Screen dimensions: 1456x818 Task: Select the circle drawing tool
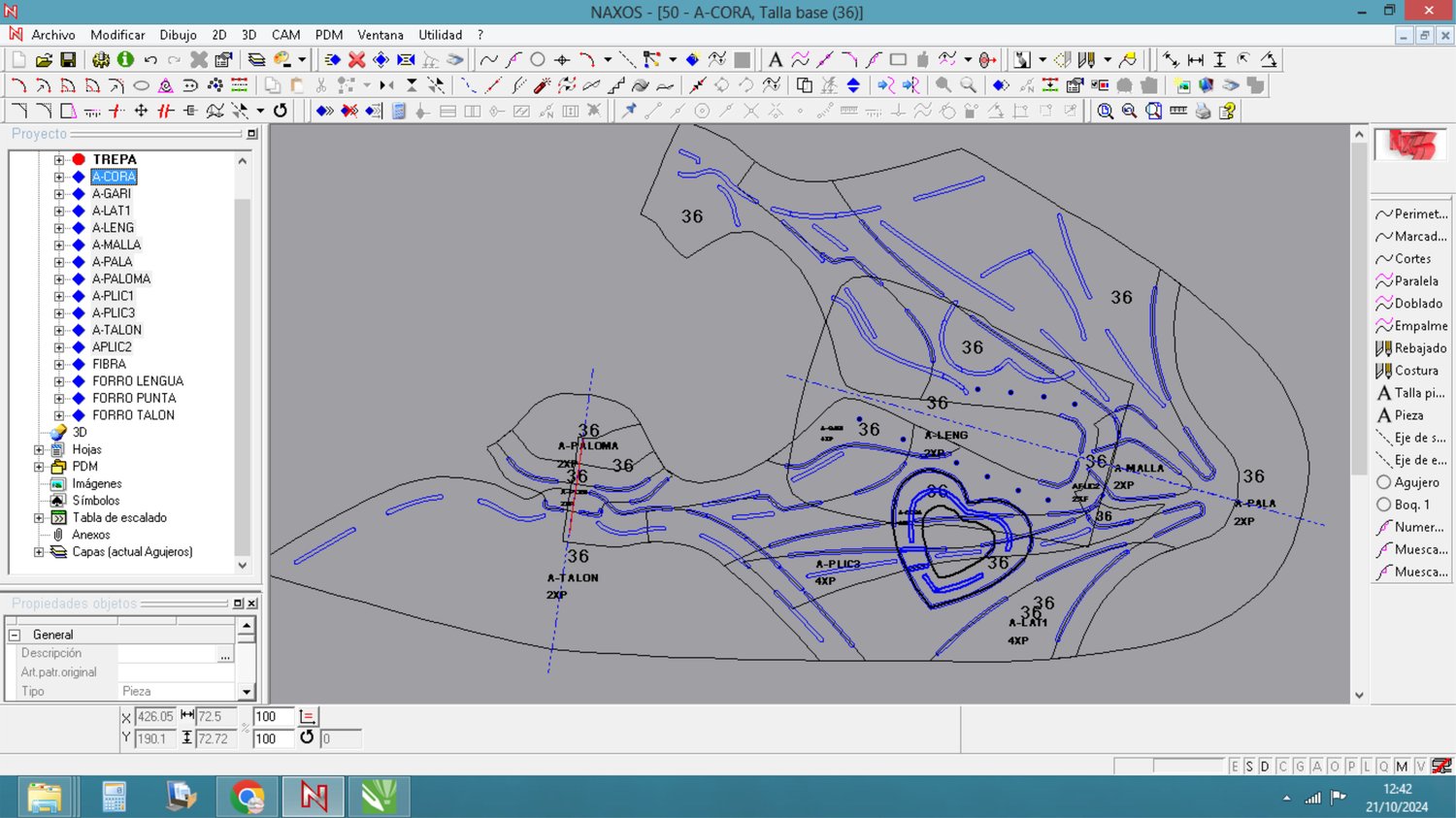537,60
